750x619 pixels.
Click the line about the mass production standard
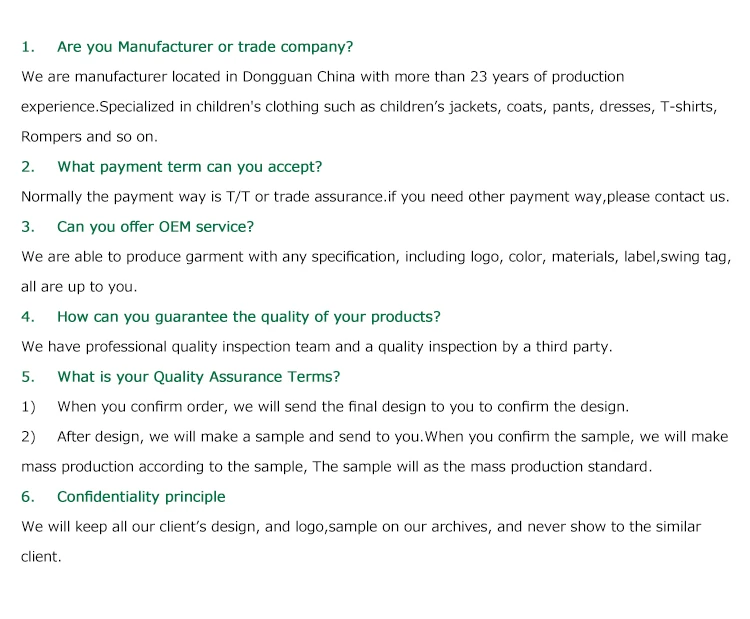(336, 467)
